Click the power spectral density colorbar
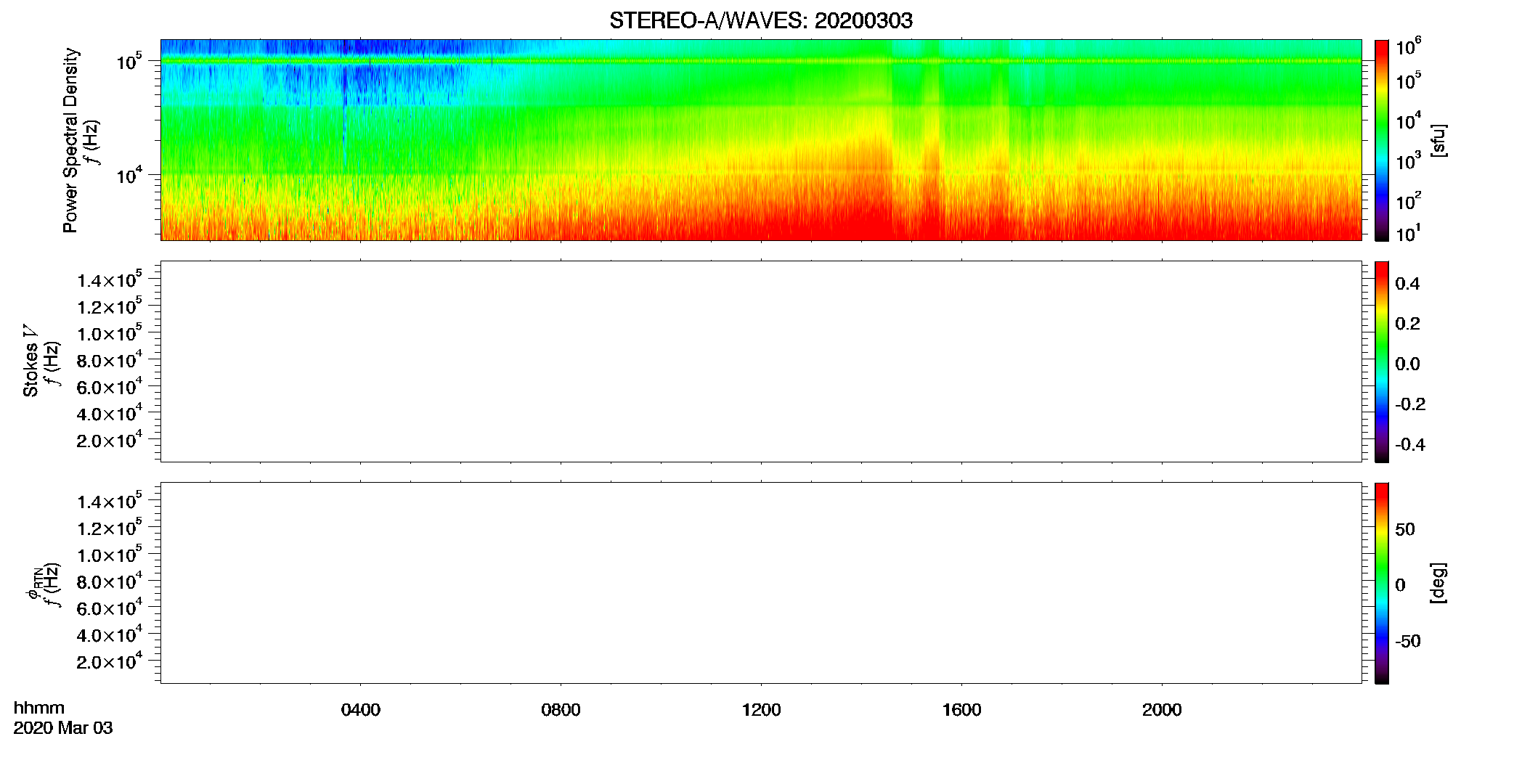 point(1382,140)
